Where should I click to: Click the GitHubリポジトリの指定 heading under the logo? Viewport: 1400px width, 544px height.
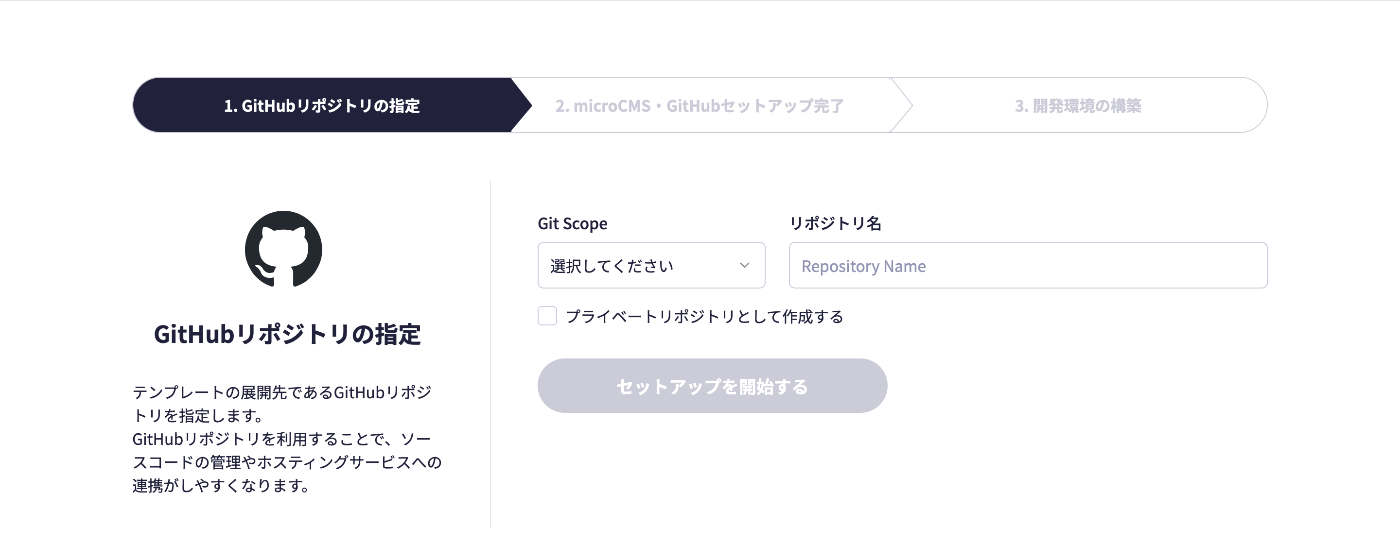(x=287, y=334)
